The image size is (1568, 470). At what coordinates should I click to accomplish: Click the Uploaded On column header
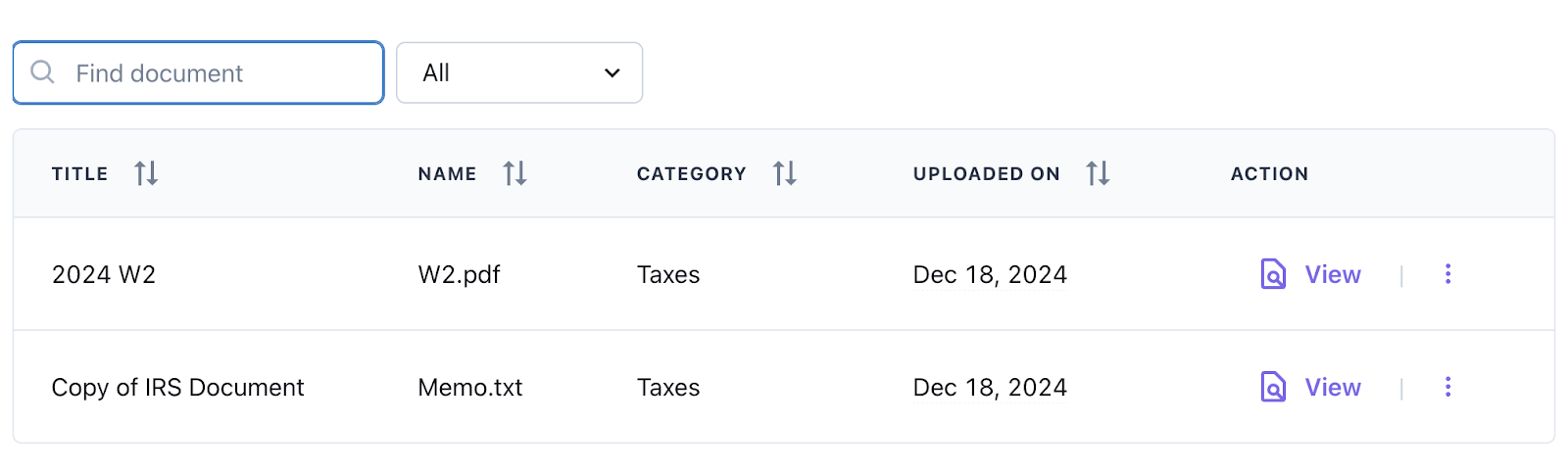[986, 173]
